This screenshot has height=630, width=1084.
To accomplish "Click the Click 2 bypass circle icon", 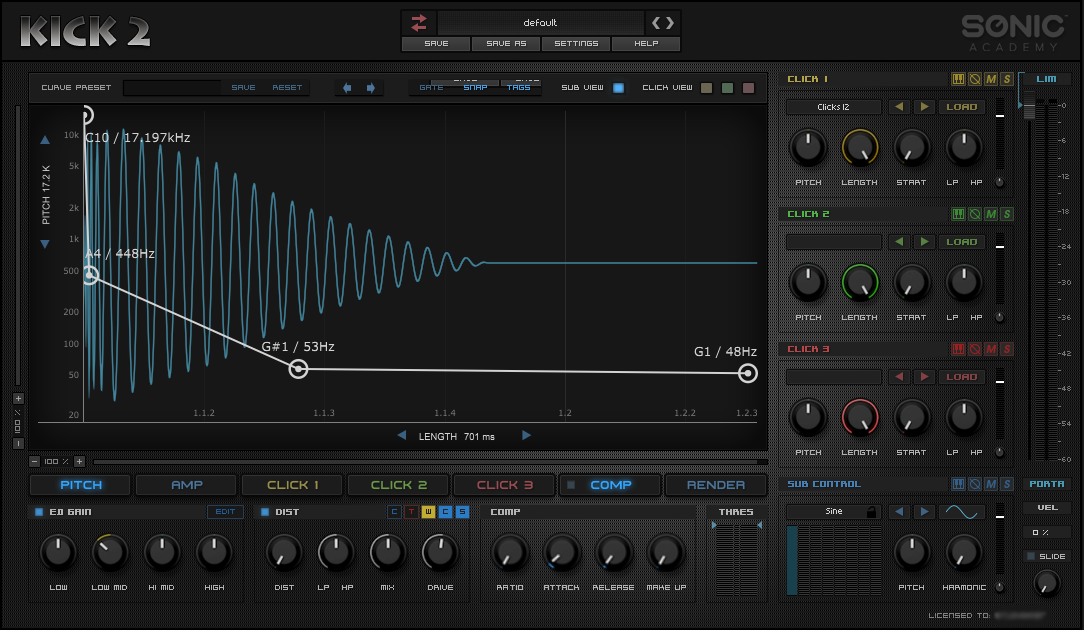I will click(x=975, y=214).
